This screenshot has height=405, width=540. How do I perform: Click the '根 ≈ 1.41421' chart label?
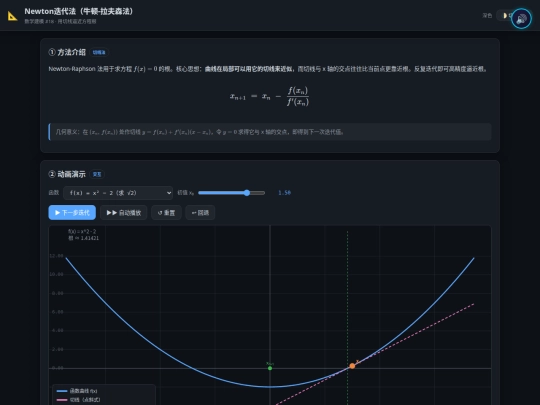tap(83, 238)
